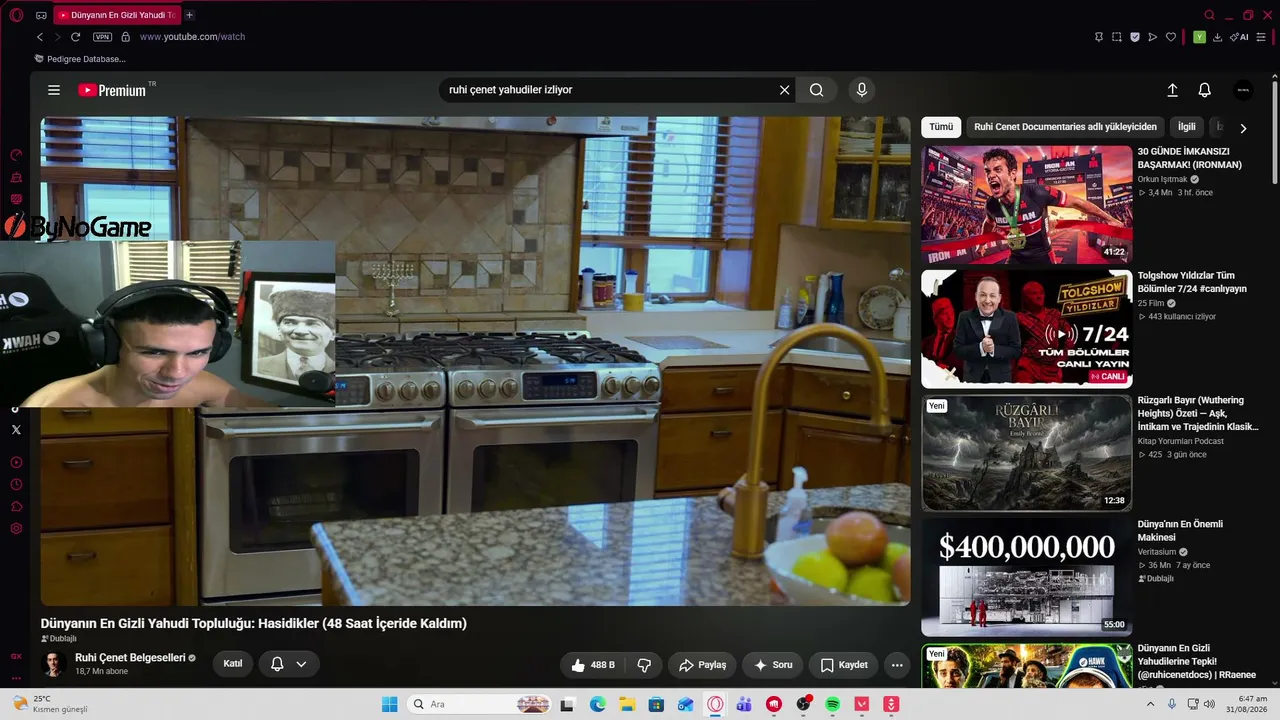The height and width of the screenshot is (720, 1280).
Task: Click the Paylaş share button
Action: (702, 665)
